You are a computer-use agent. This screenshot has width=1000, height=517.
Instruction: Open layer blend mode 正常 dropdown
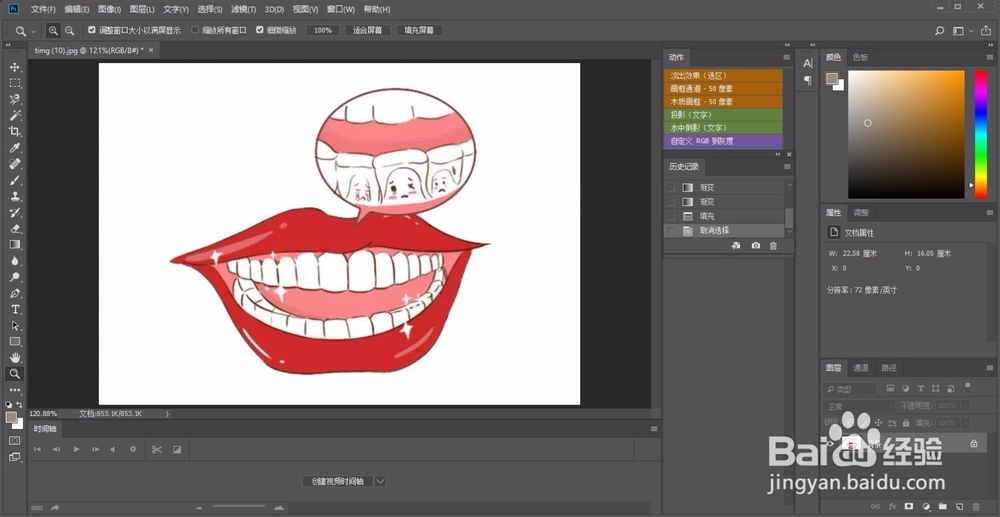coord(860,406)
